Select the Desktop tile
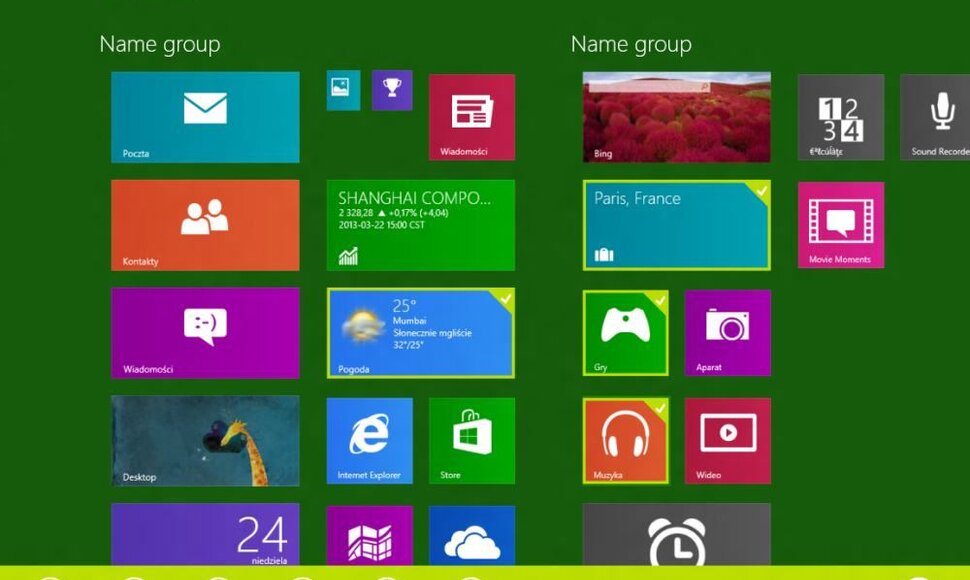 [205, 441]
